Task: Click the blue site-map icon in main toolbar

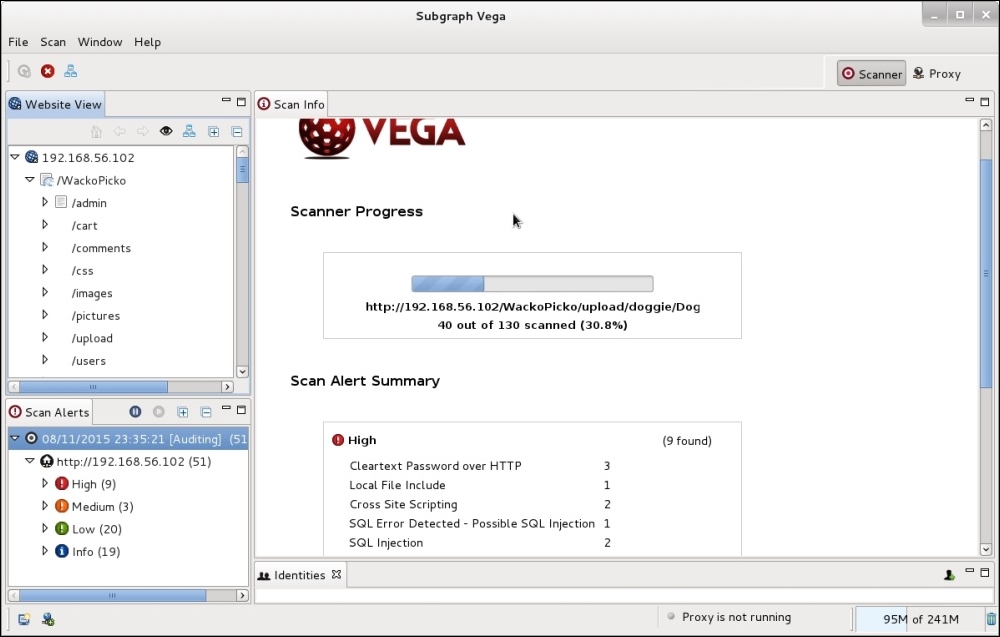Action: pos(70,71)
